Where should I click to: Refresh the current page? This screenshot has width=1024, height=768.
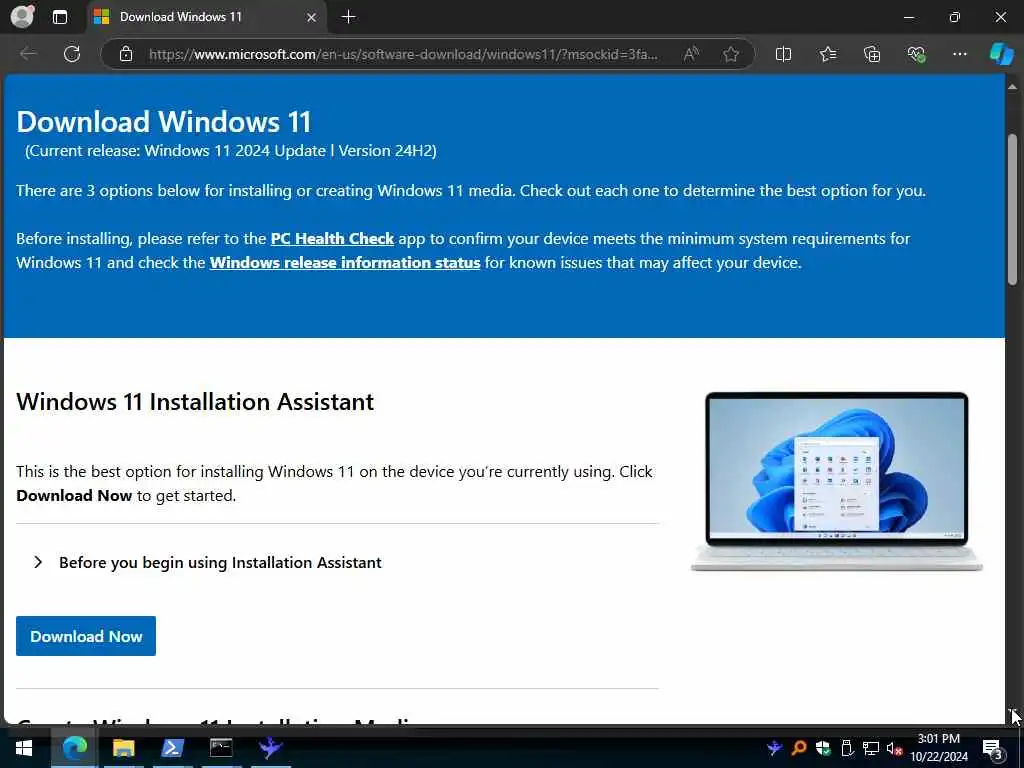coord(72,54)
